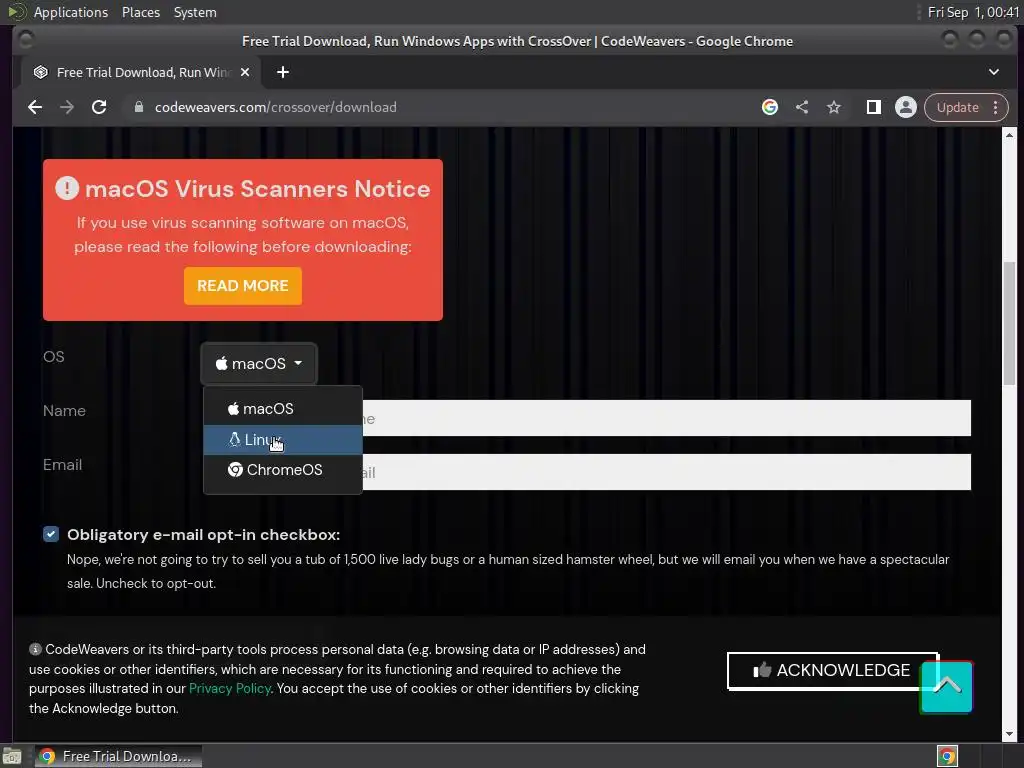The image size is (1024, 768).
Task: Open the Places menu
Action: (140, 12)
